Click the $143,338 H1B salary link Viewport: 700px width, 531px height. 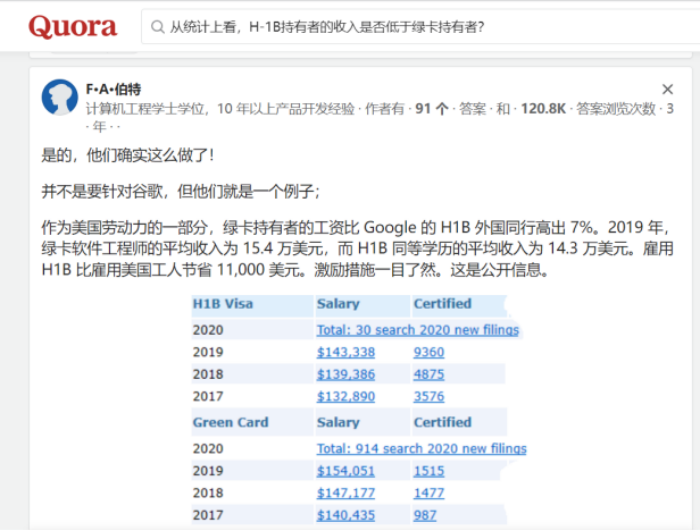click(x=345, y=352)
